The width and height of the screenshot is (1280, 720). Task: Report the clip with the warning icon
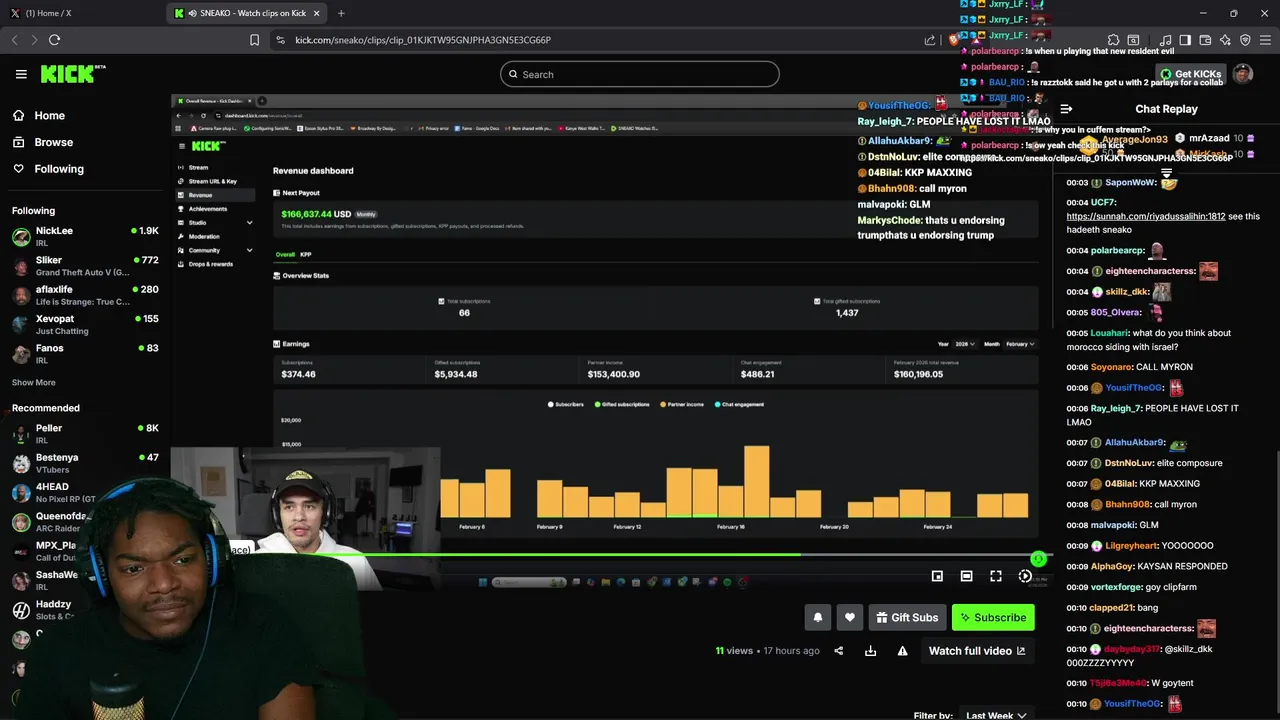[902, 651]
